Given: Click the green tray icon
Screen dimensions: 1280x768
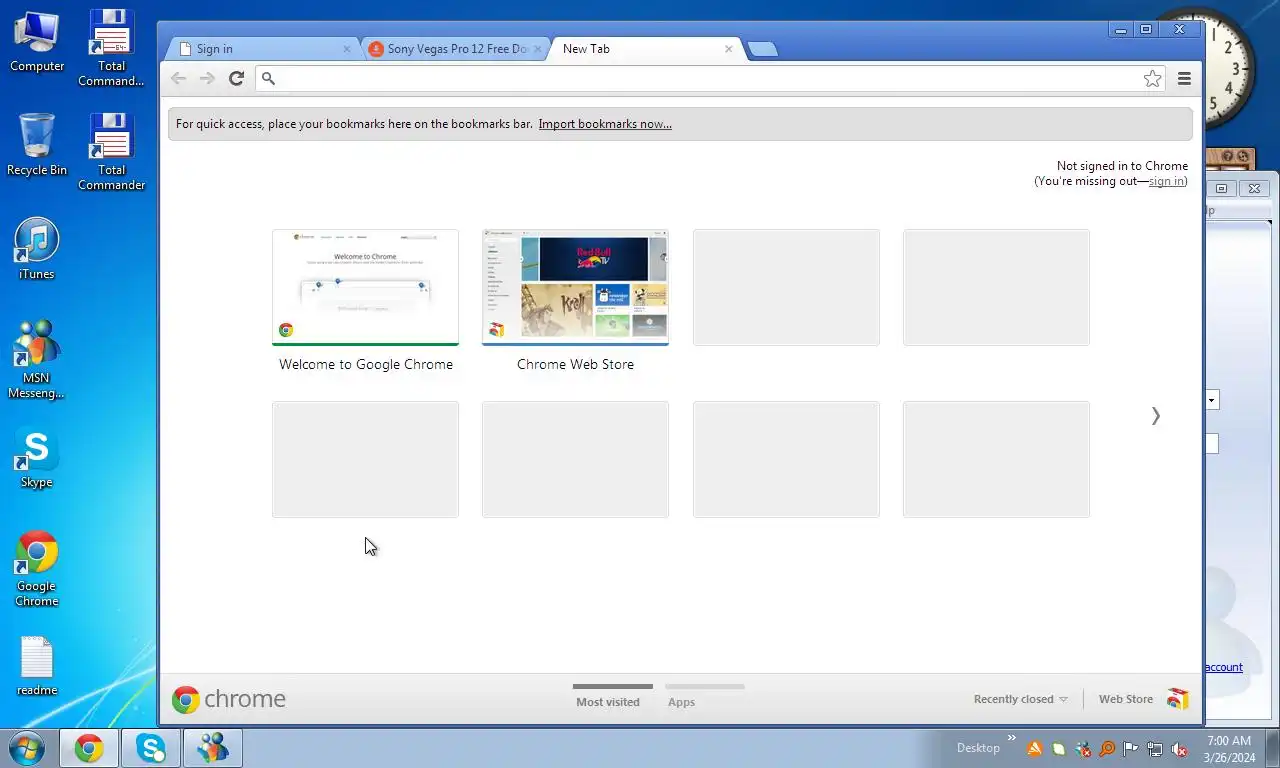Looking at the screenshot, I should [x=1059, y=749].
